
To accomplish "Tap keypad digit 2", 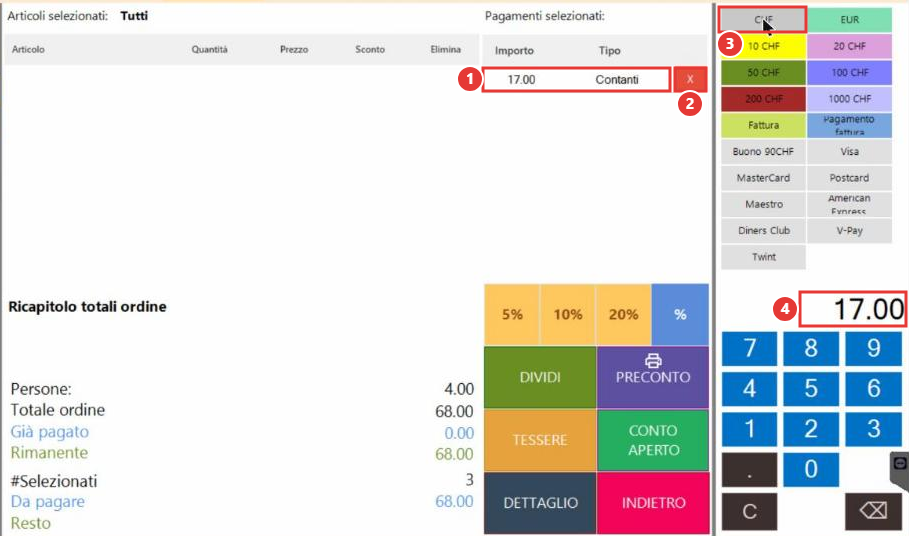I will coord(811,429).
